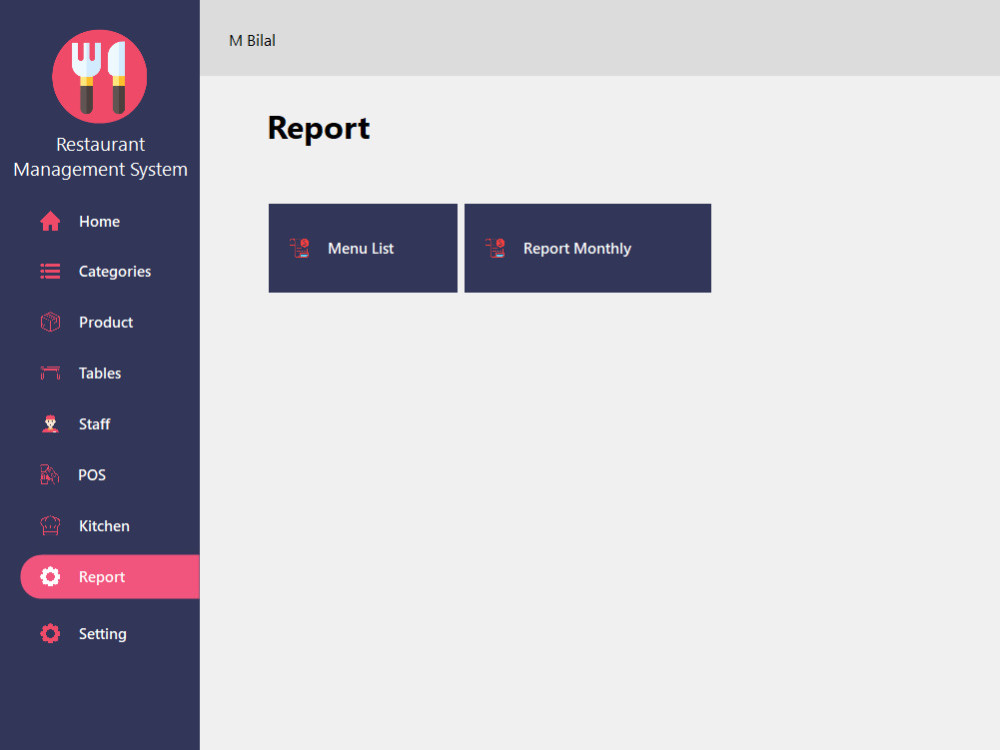Select the highlighted Report menu item

tap(110, 577)
